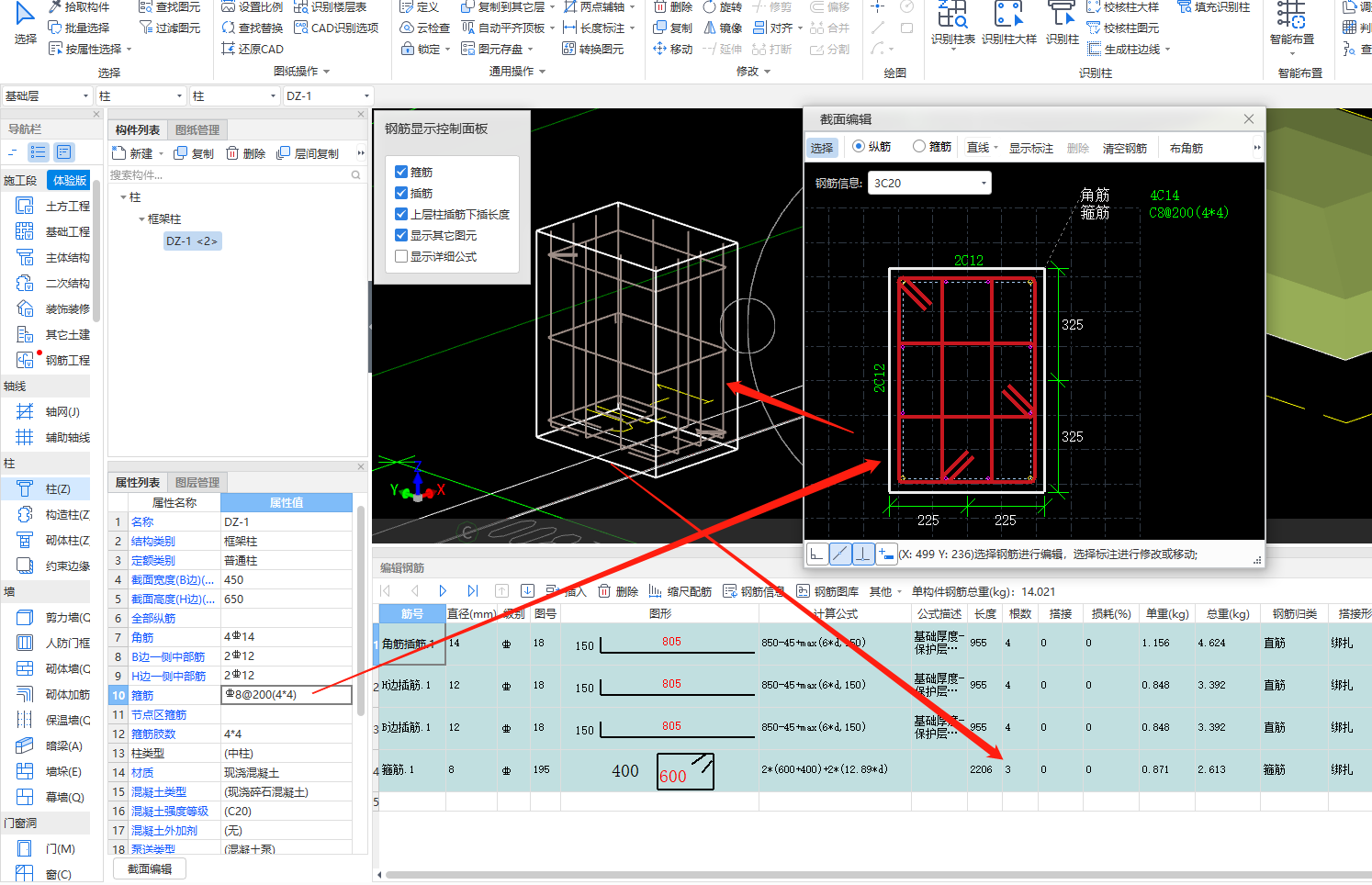This screenshot has height=885, width=1372.
Task: Expand the 修改 group arrow
Action: [767, 72]
